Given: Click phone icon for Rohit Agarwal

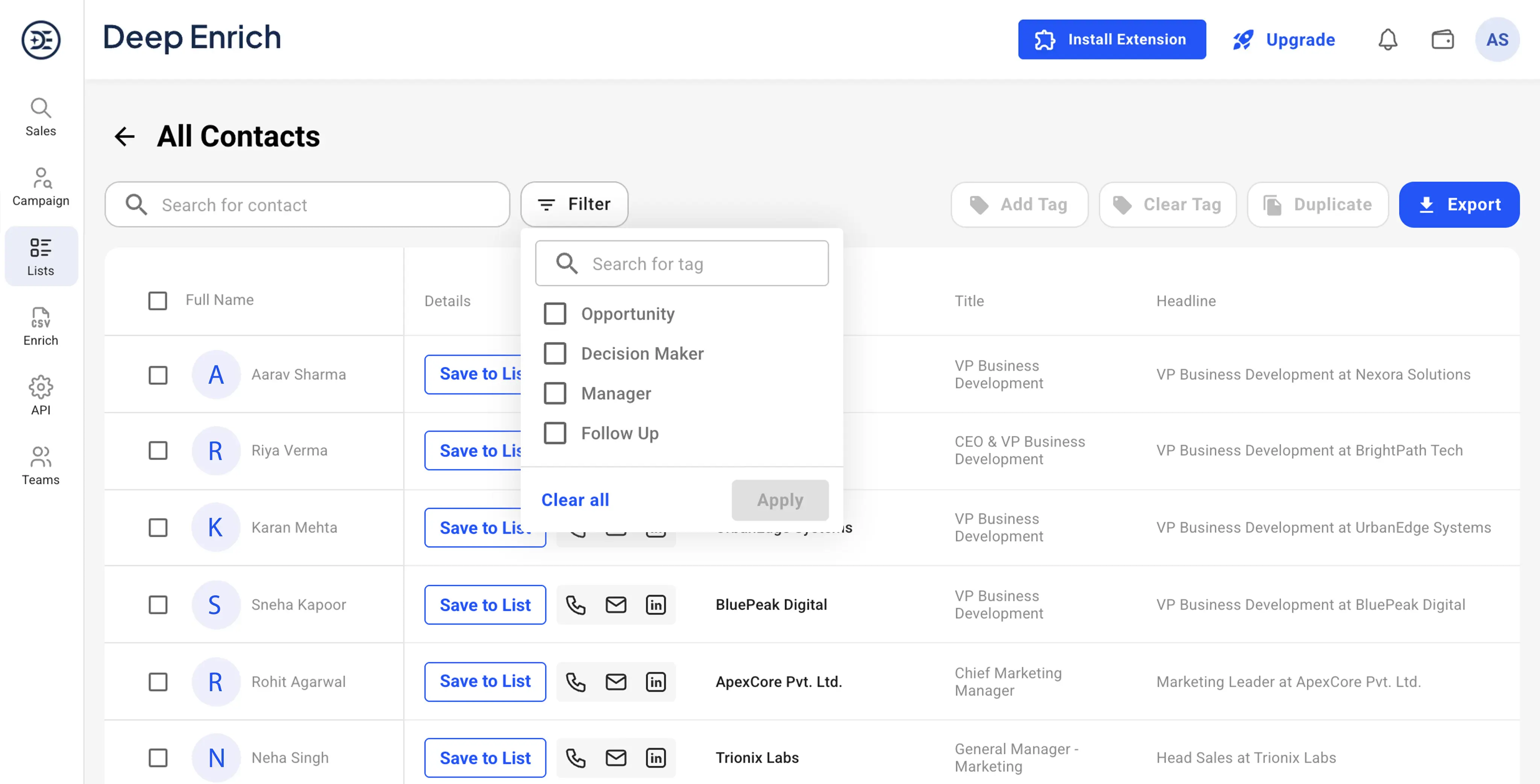Looking at the screenshot, I should 576,682.
